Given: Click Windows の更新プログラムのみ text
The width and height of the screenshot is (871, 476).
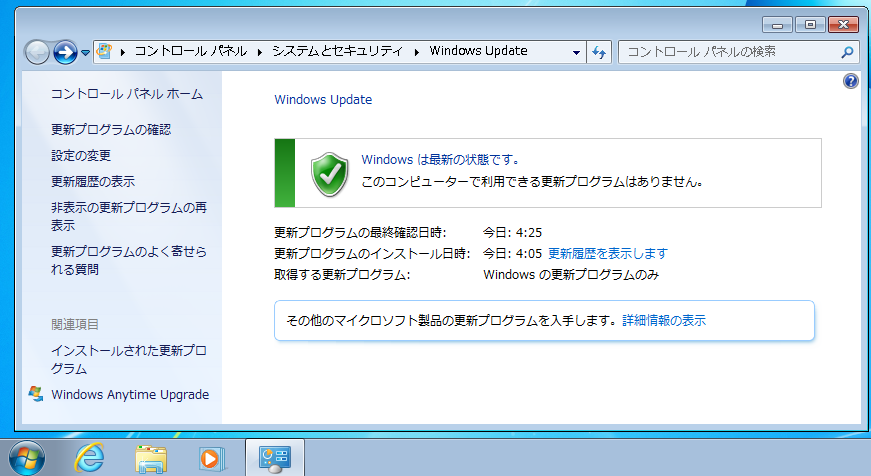Looking at the screenshot, I should (571, 274).
